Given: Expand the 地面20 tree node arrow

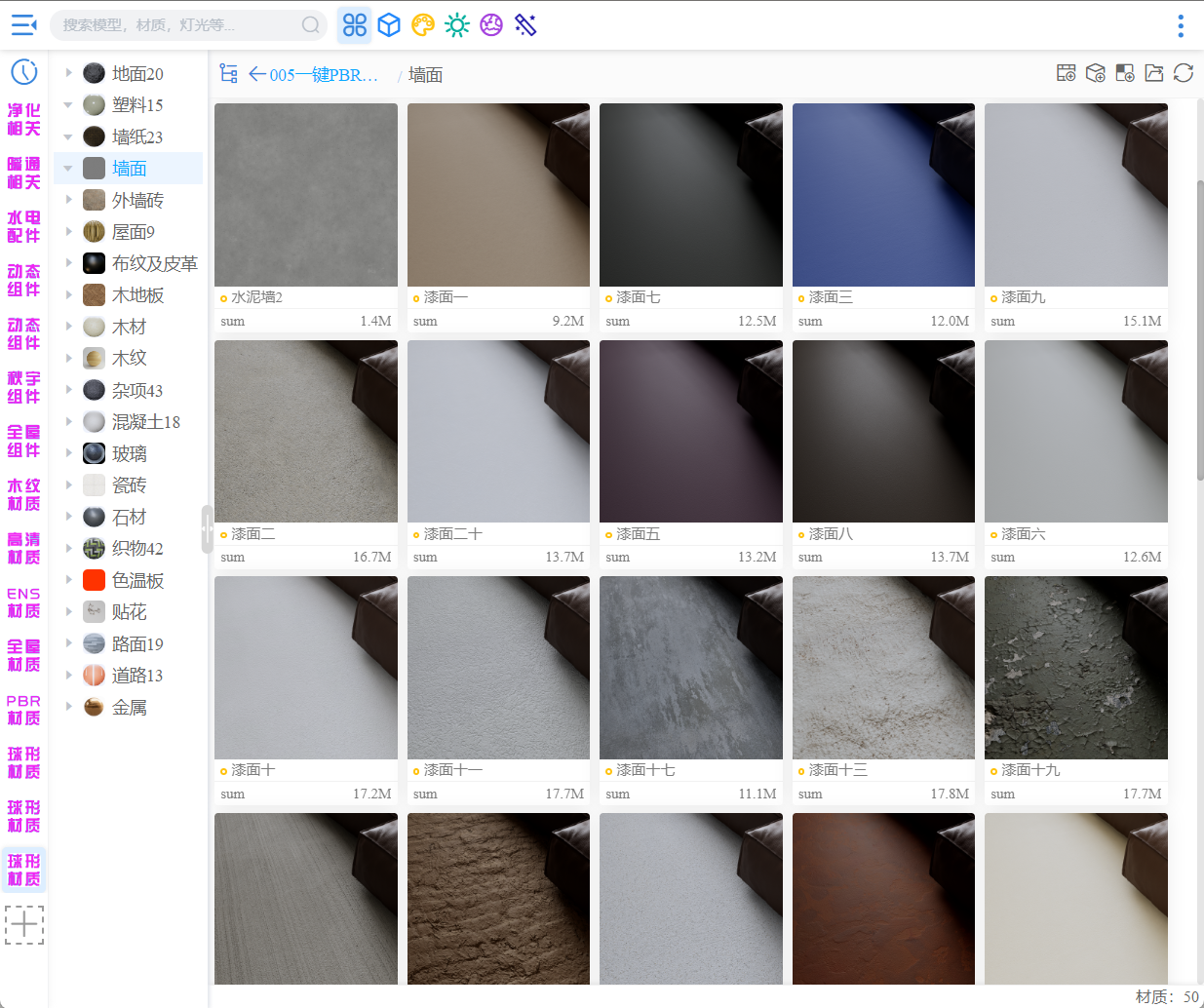Looking at the screenshot, I should point(68,73).
